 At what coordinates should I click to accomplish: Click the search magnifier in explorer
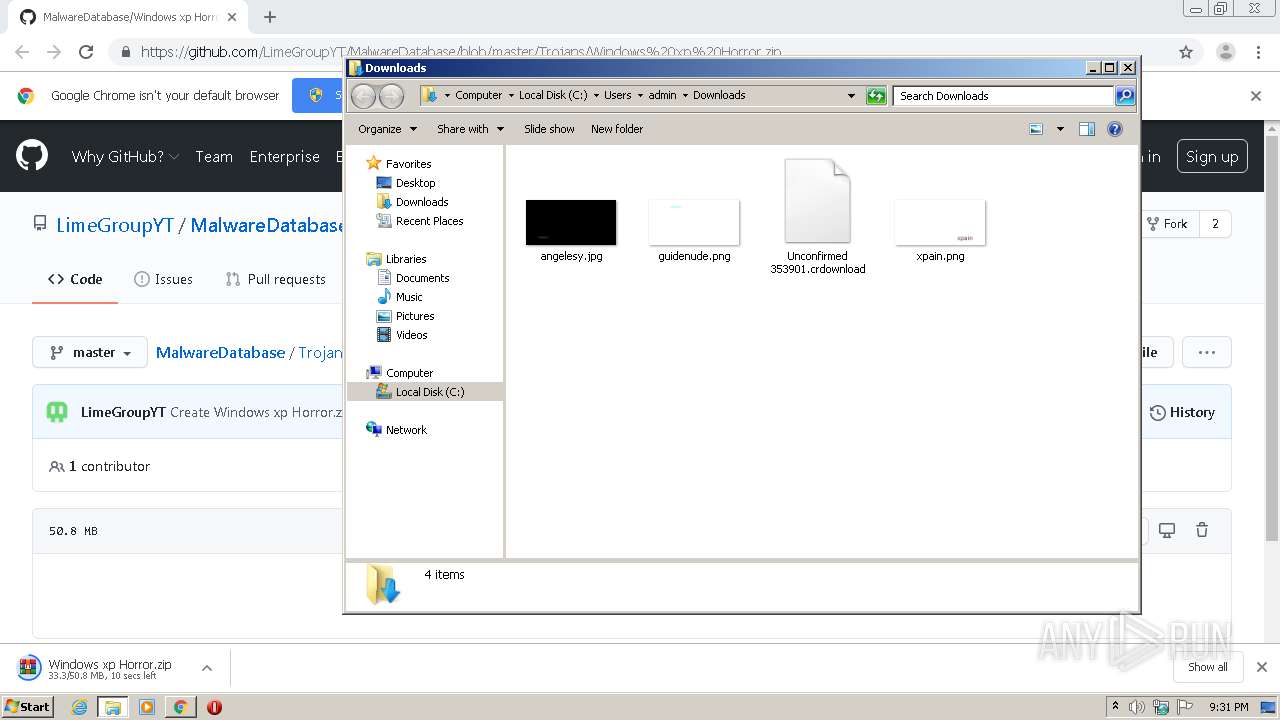pos(1125,96)
